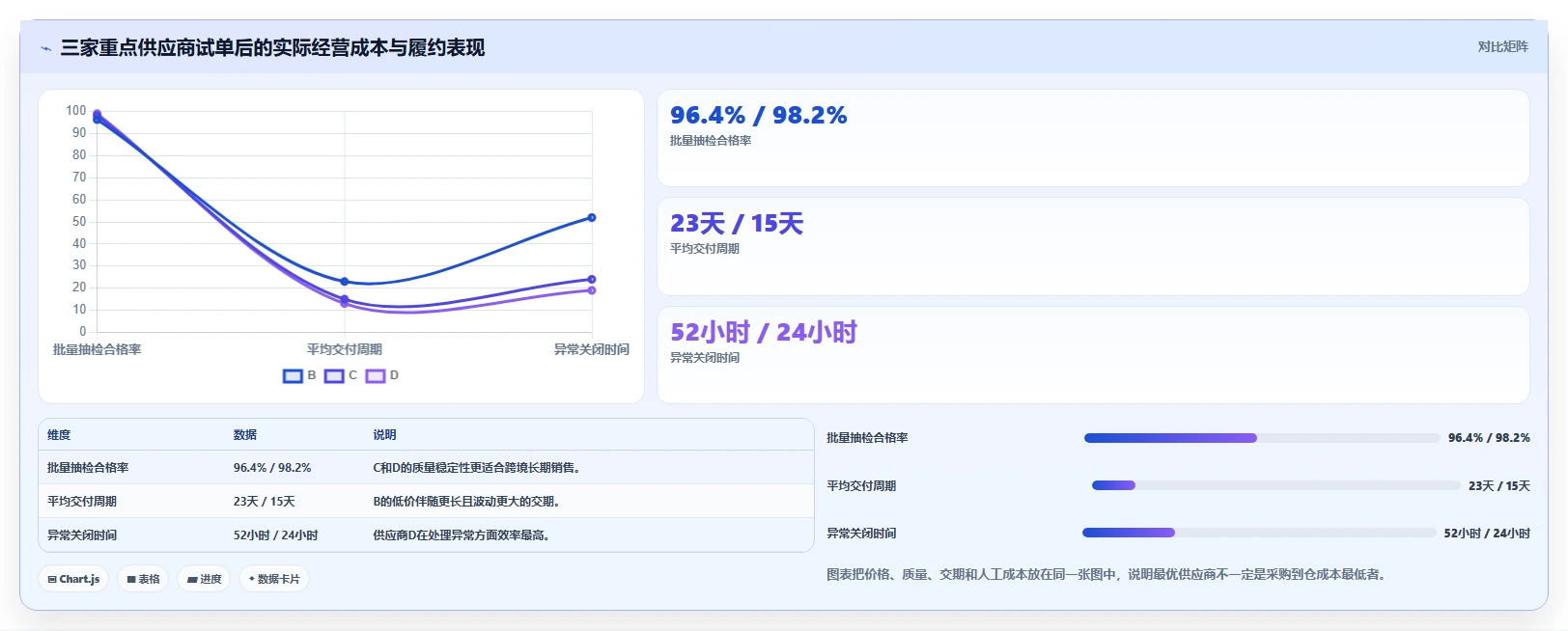The height and width of the screenshot is (631, 1568).
Task: Toggle series B in the chart legend
Action: pyautogui.click(x=299, y=375)
